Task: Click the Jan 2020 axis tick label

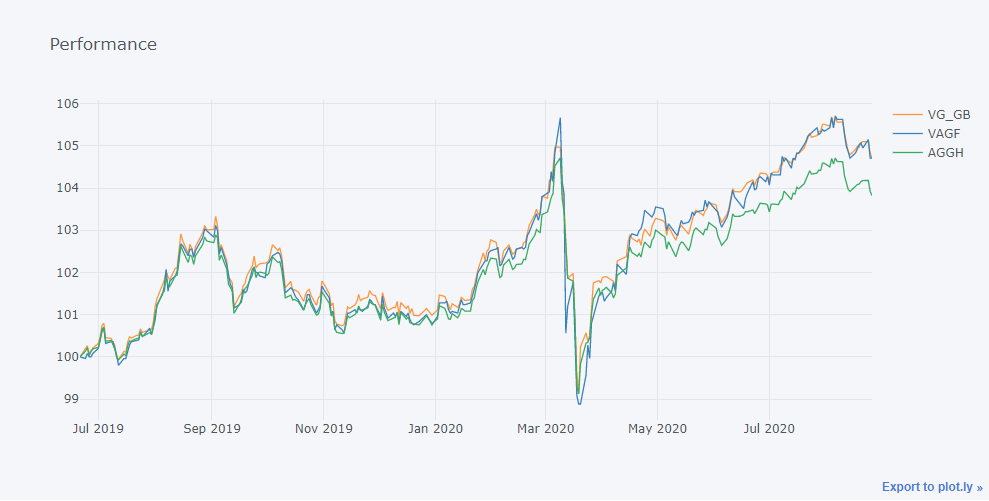Action: point(435,429)
